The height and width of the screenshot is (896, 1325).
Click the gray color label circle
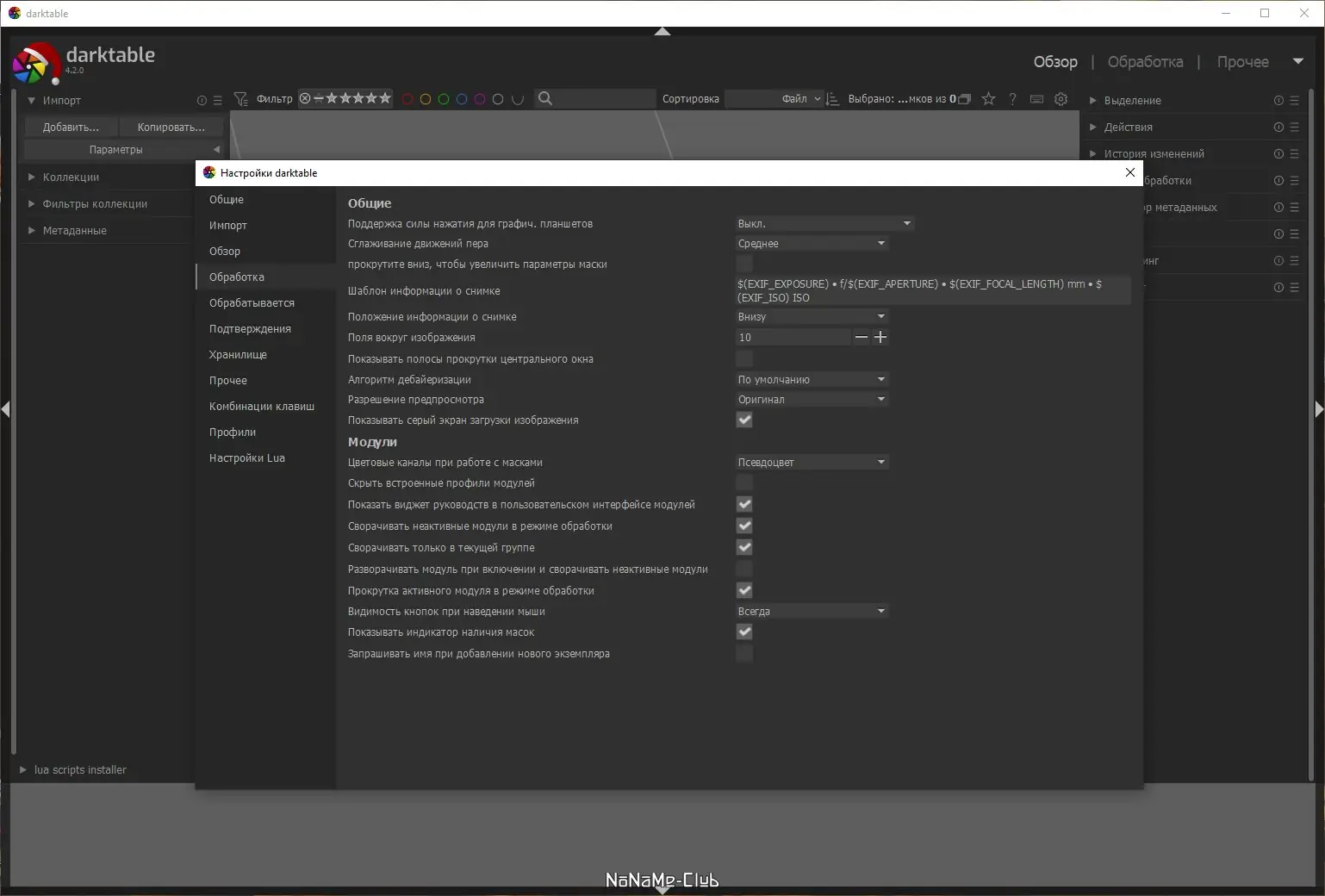[498, 99]
